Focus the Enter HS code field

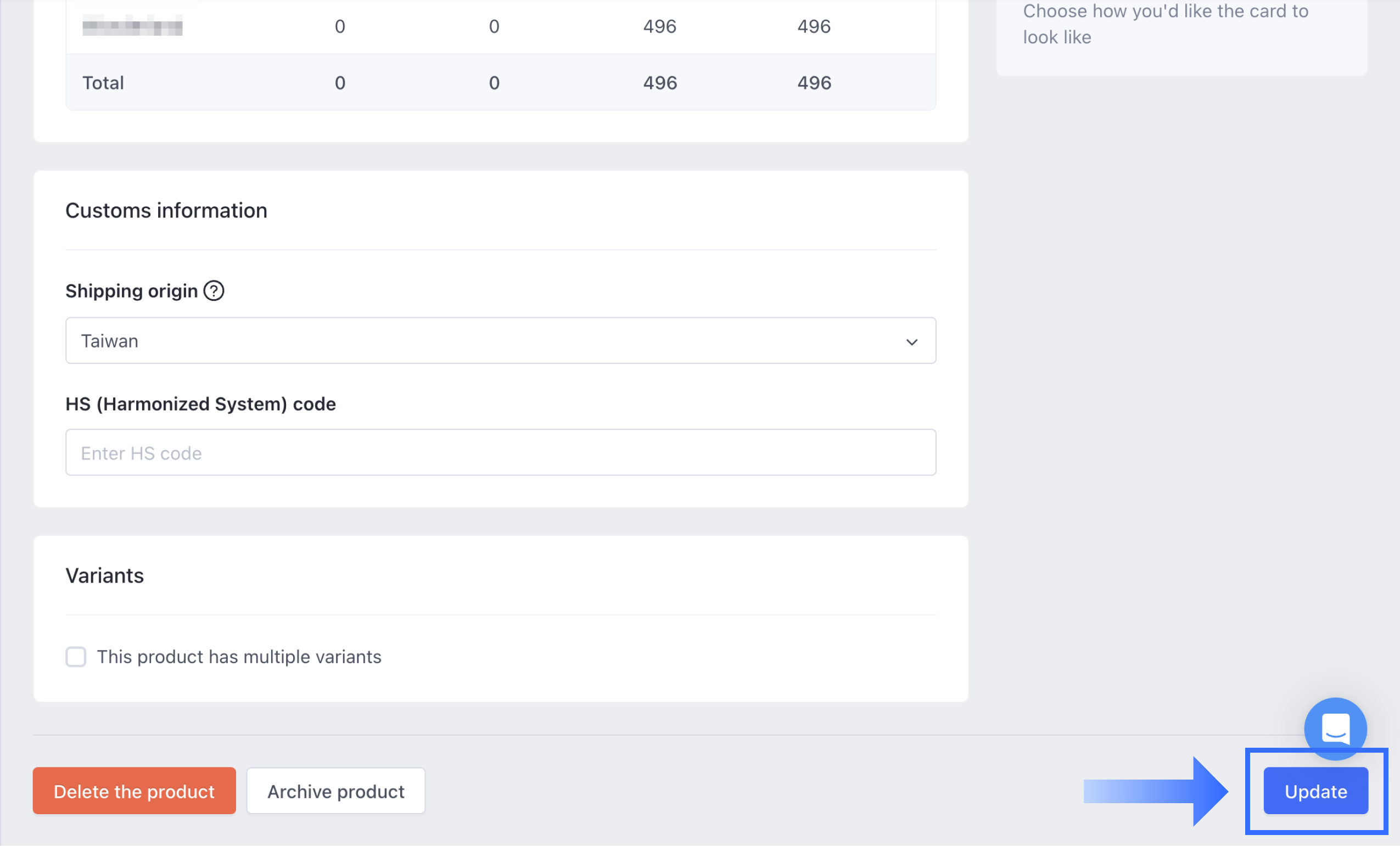500,453
